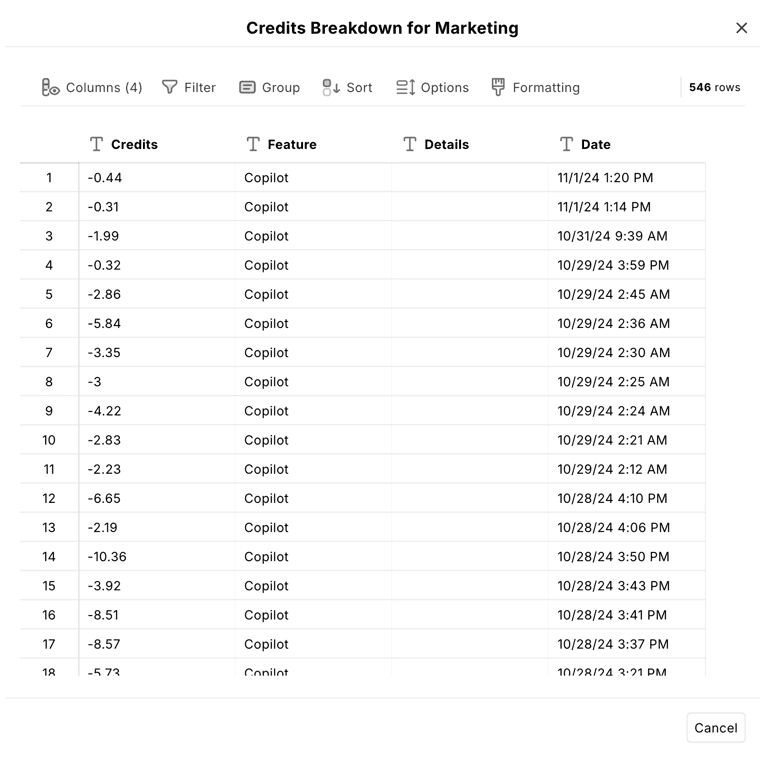Click the date 10/29/24 2:21 AM

(612, 440)
